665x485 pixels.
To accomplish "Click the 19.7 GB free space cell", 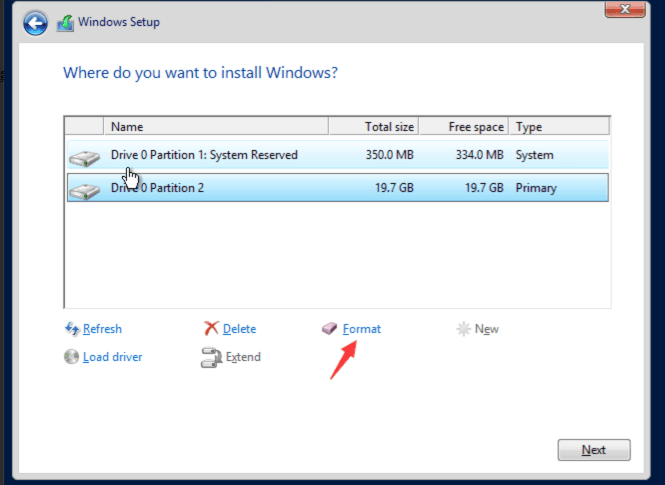I will point(484,188).
